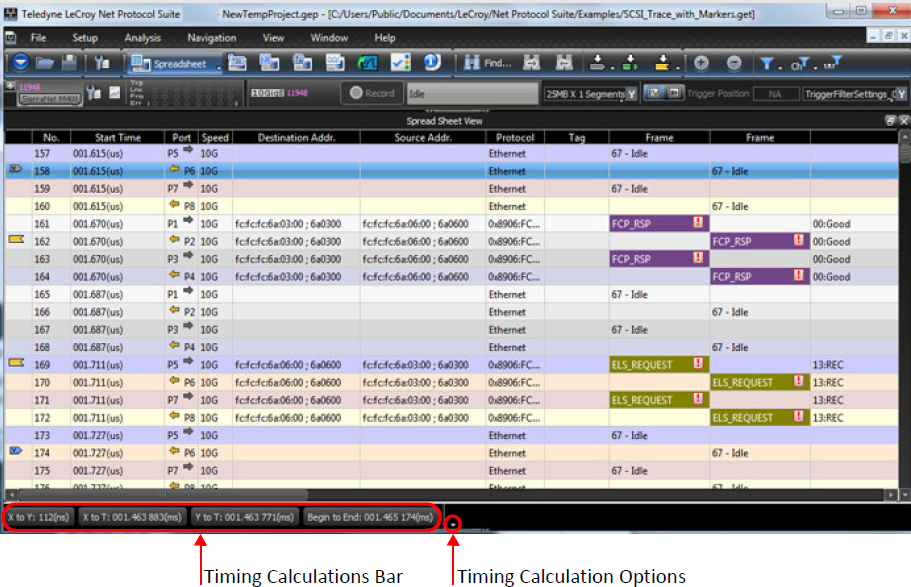Open the File menu

click(38, 38)
